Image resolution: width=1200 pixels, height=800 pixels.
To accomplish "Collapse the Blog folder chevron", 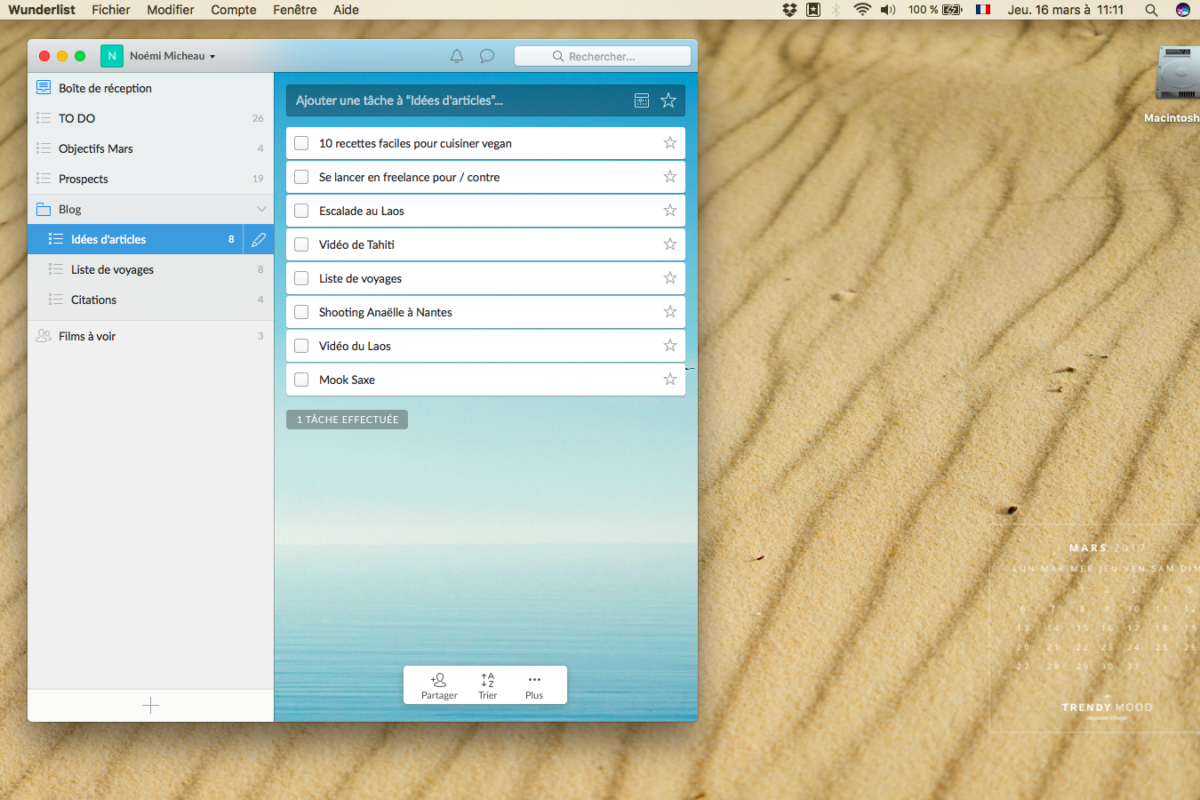I will tap(262, 209).
